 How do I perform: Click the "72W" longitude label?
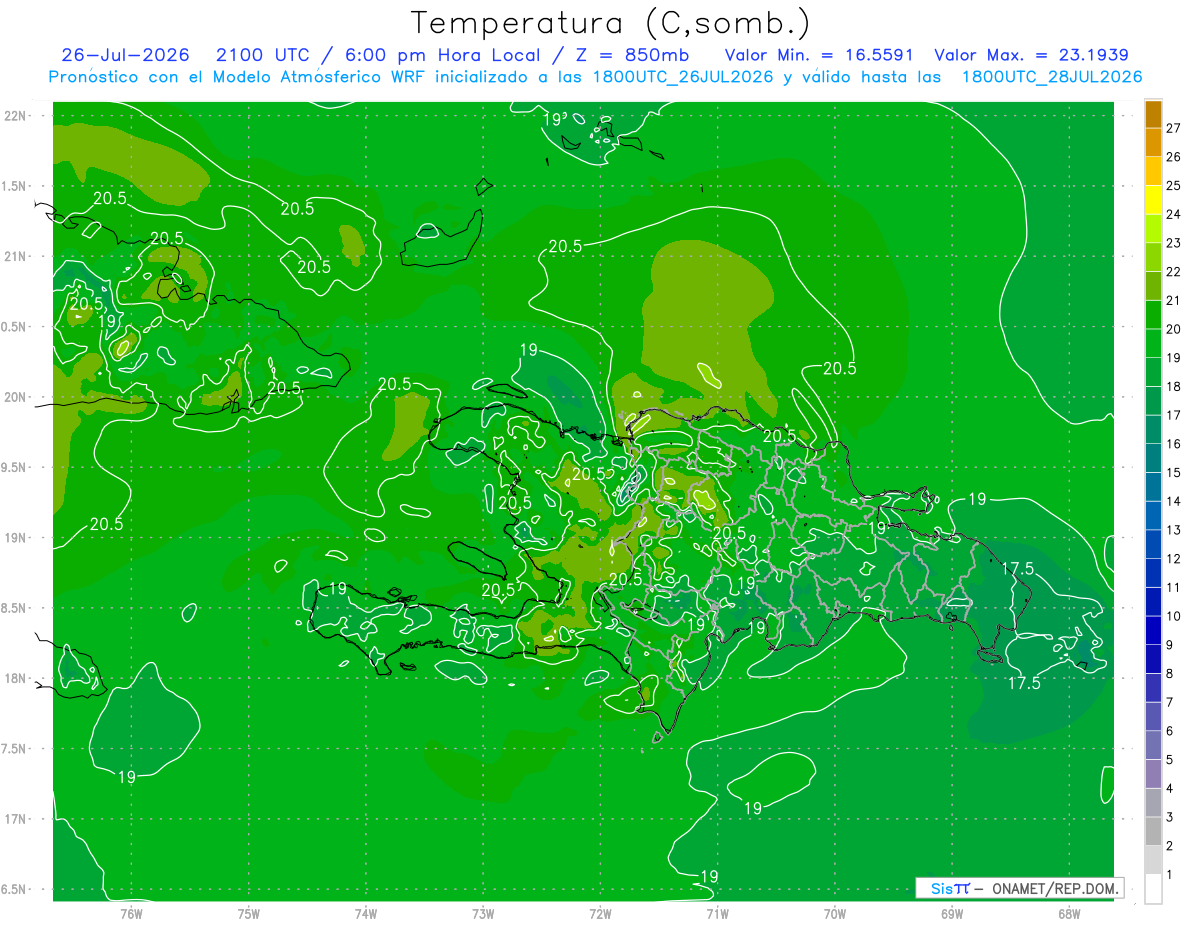(x=600, y=913)
